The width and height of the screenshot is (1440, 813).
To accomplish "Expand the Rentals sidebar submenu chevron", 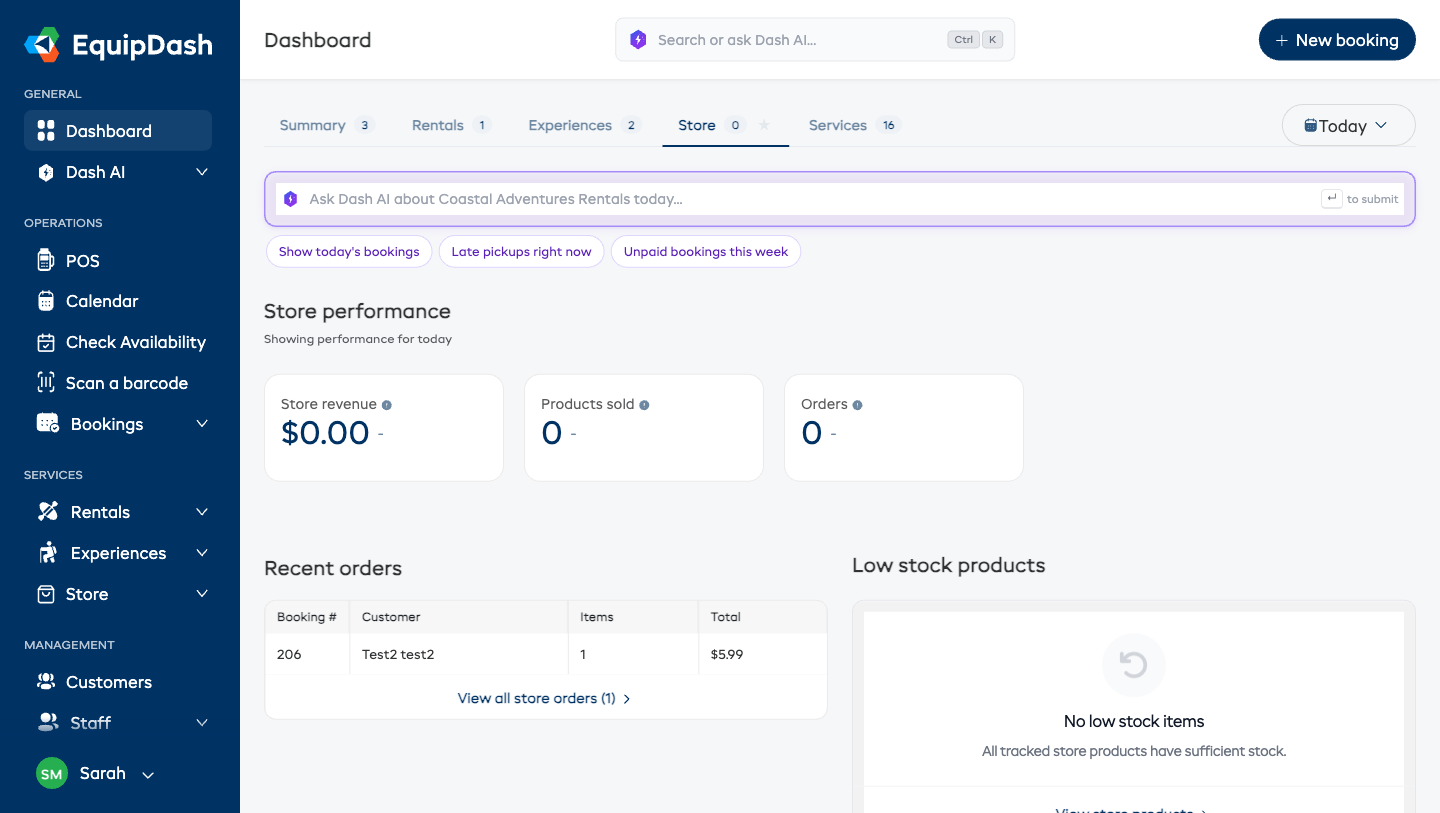I will click(202, 512).
